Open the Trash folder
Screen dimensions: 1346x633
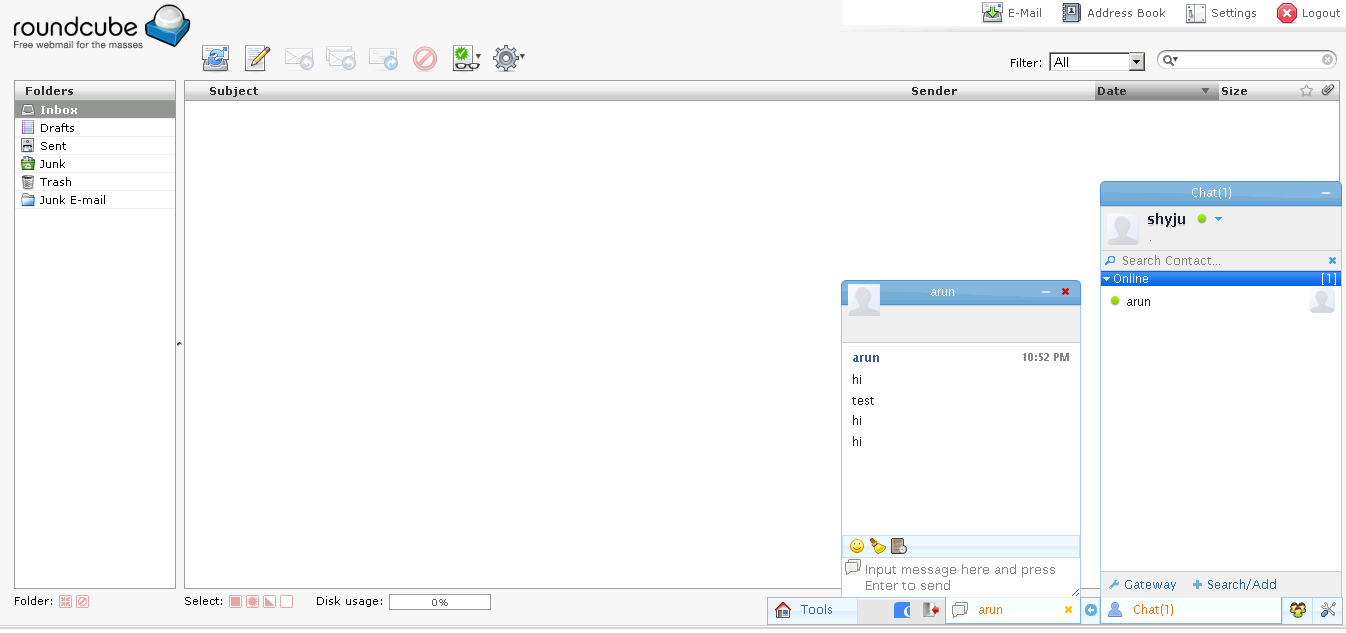[95, 182]
